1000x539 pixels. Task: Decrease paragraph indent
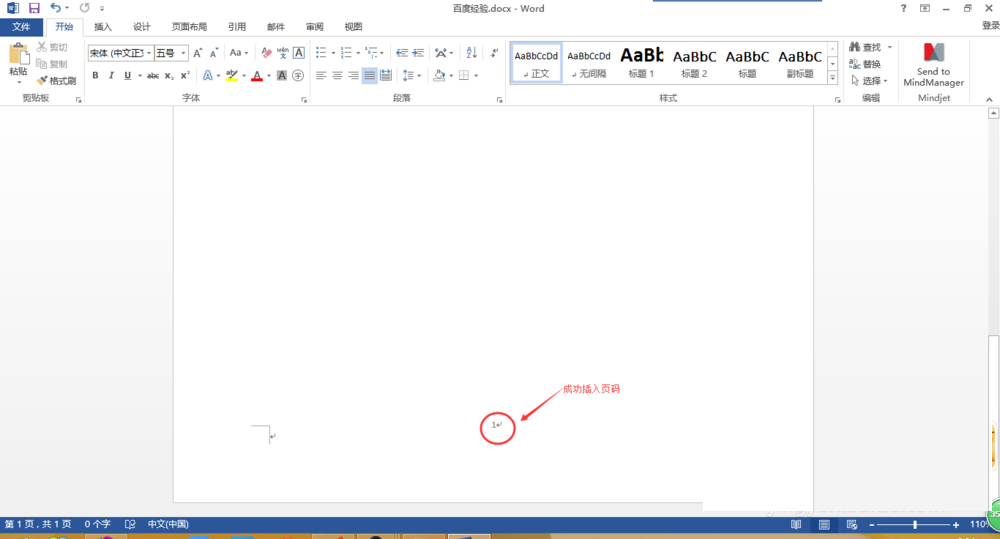[401, 53]
